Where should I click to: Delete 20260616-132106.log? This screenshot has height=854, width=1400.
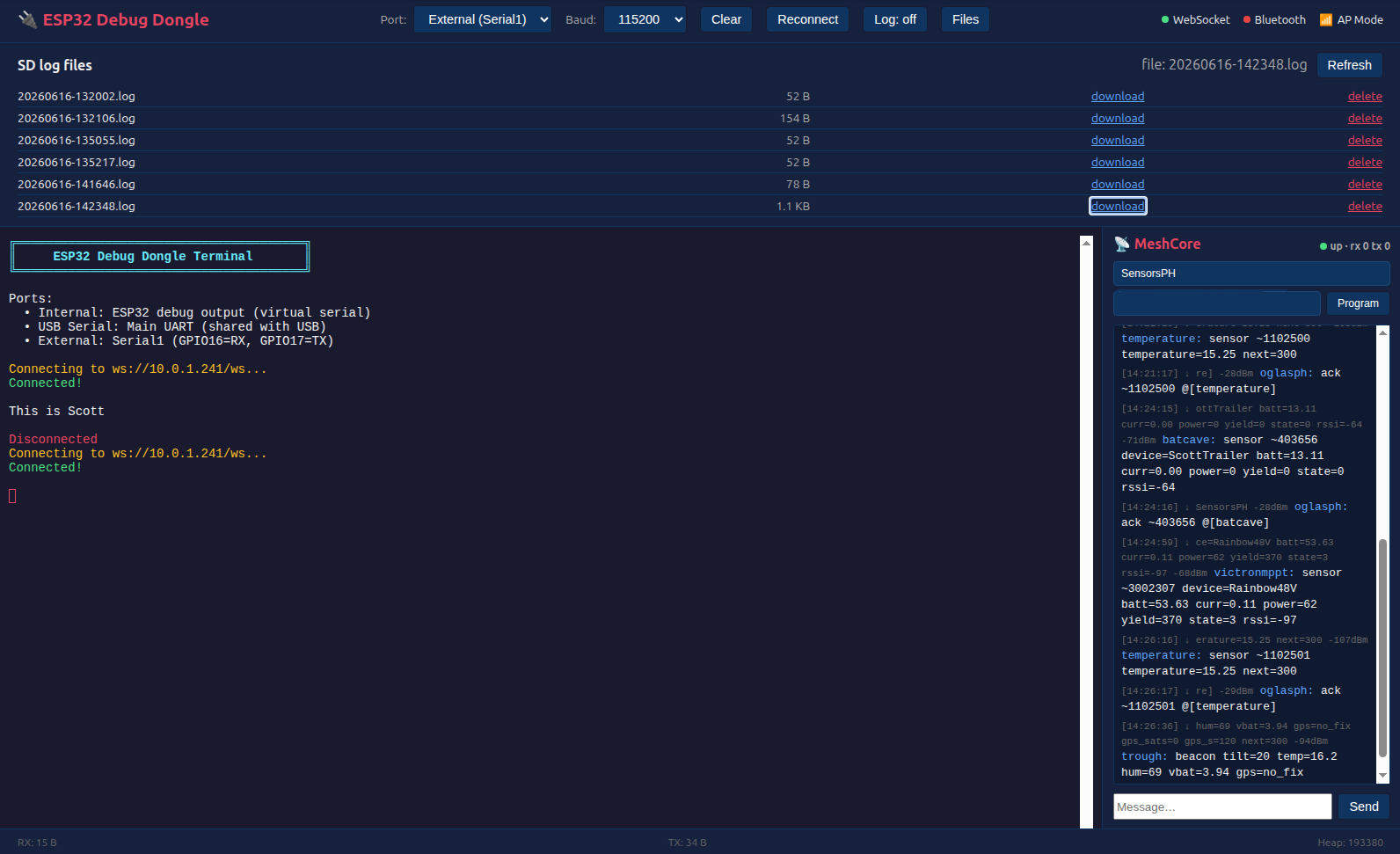click(1365, 119)
